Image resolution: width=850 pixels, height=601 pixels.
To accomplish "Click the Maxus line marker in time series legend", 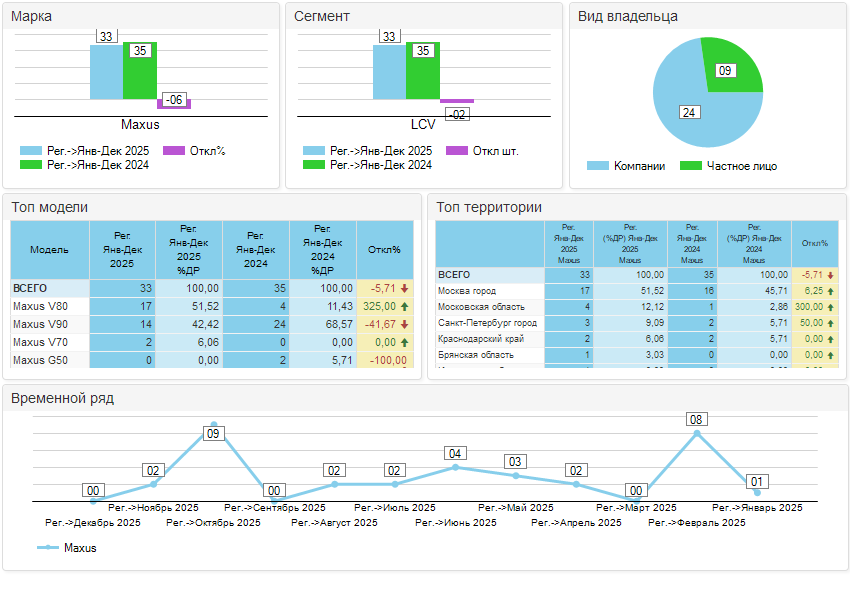I will click(x=48, y=548).
